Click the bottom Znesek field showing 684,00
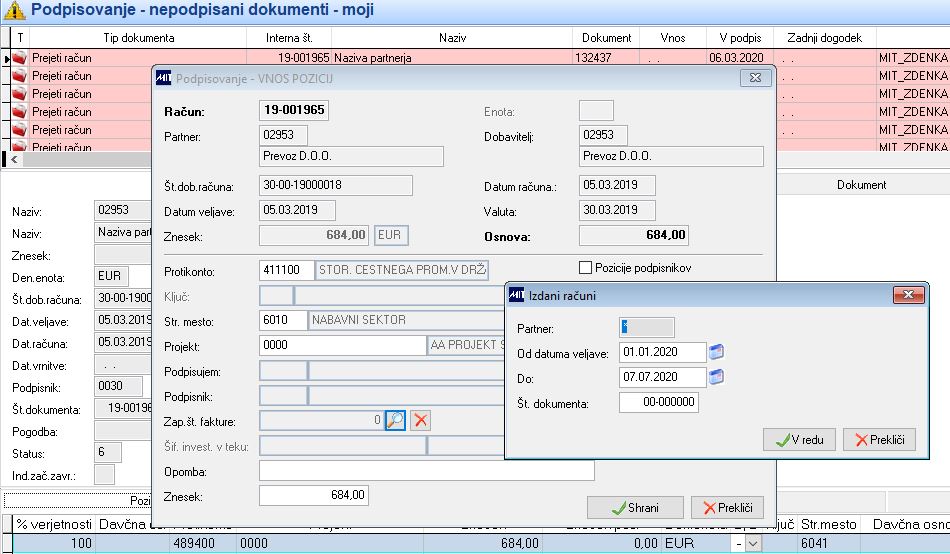Viewport: 950px width, 554px height. (x=314, y=495)
